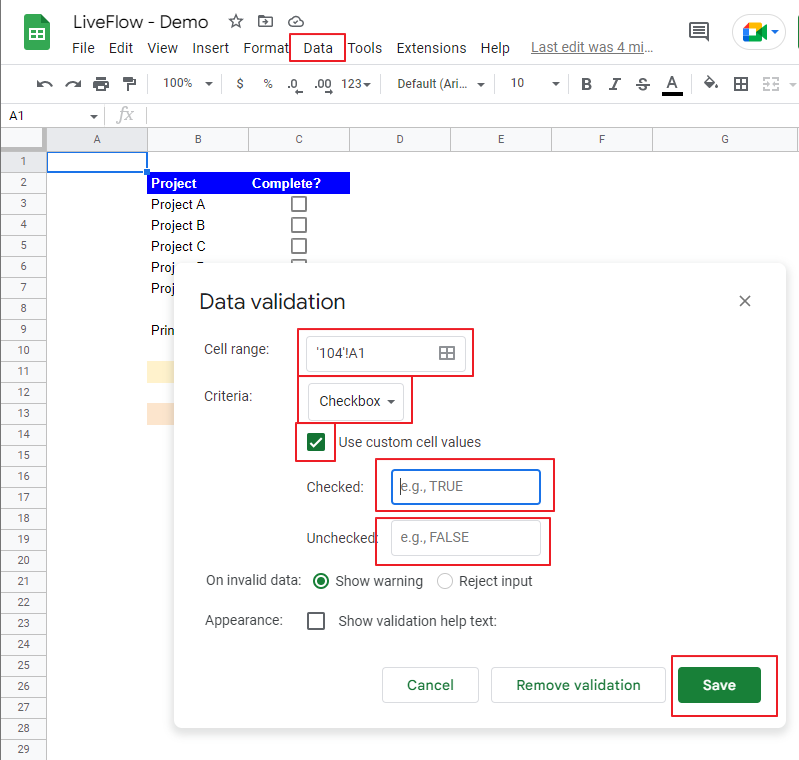Select column D header
799x760 pixels.
(400, 139)
